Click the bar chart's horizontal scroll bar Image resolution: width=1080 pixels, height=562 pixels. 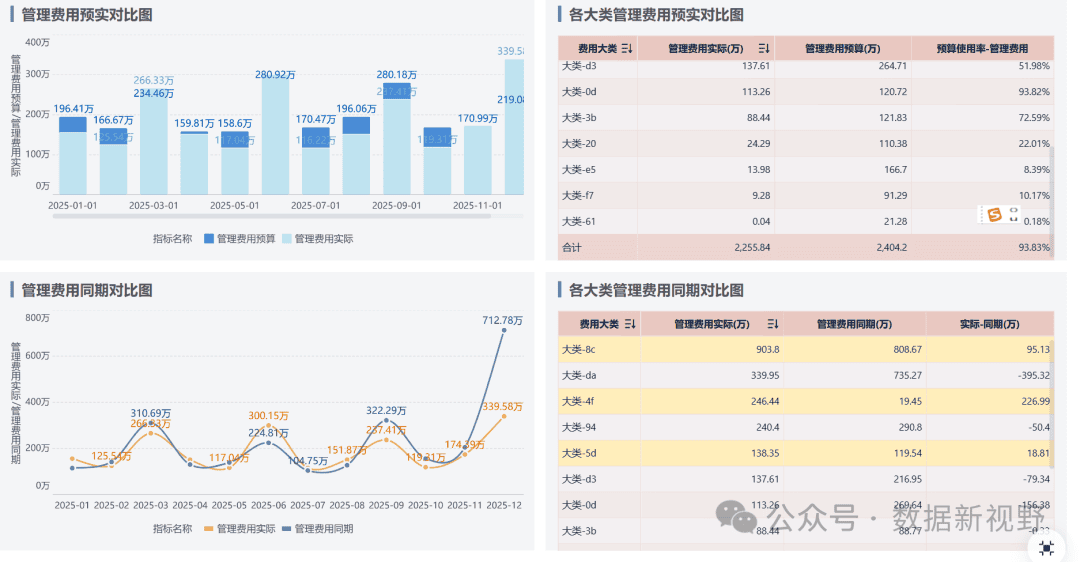coord(272,216)
